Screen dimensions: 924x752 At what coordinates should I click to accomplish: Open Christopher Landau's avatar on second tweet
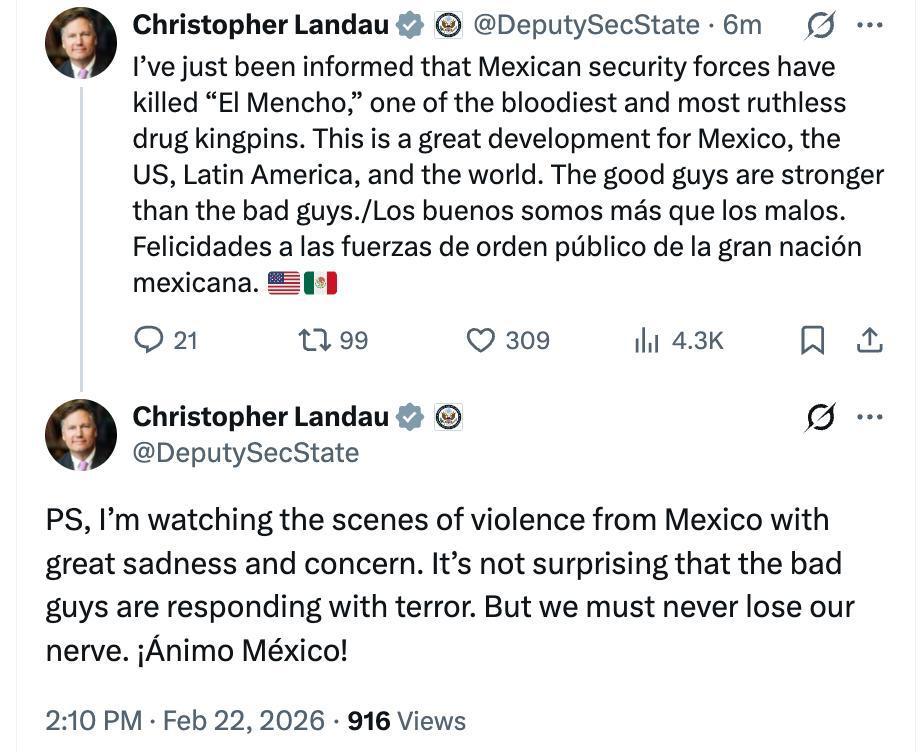click(81, 435)
